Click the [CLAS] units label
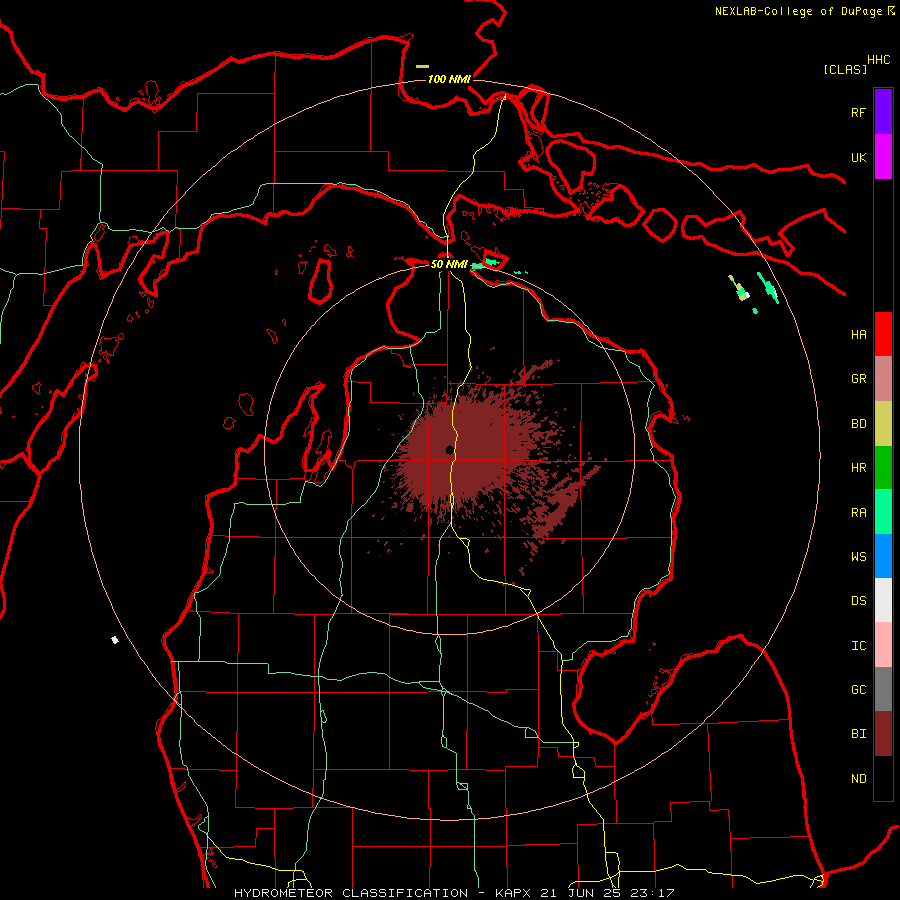Image resolution: width=900 pixels, height=900 pixels. (845, 69)
